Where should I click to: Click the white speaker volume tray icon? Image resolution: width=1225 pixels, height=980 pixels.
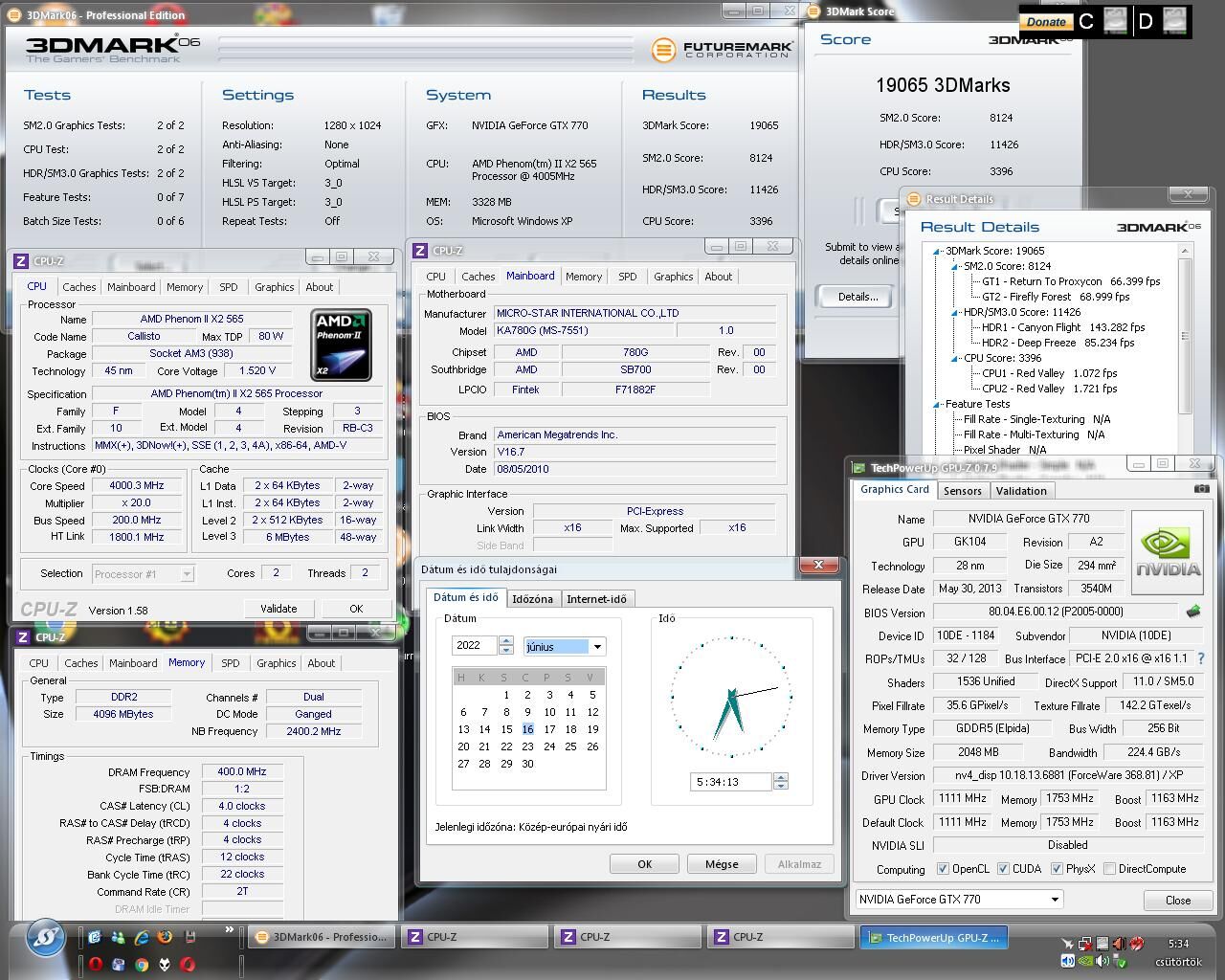[x=1102, y=961]
